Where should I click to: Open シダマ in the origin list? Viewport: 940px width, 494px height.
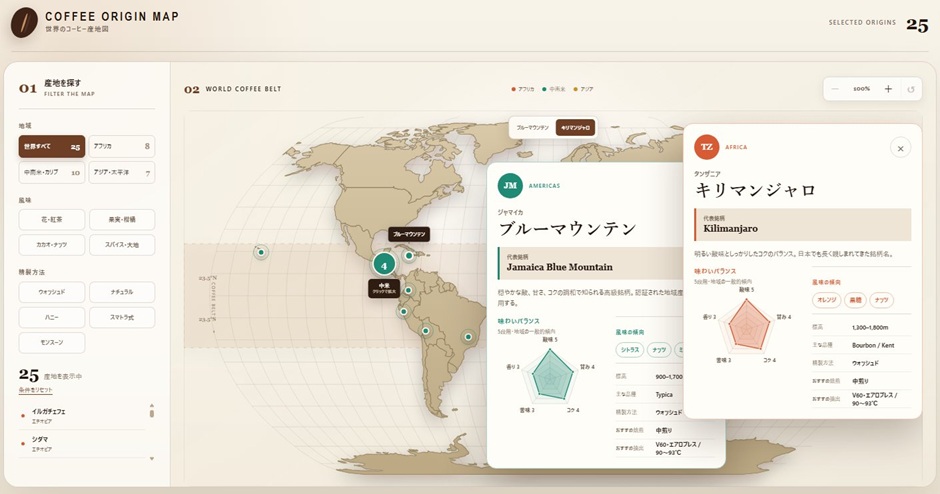pyautogui.click(x=81, y=444)
